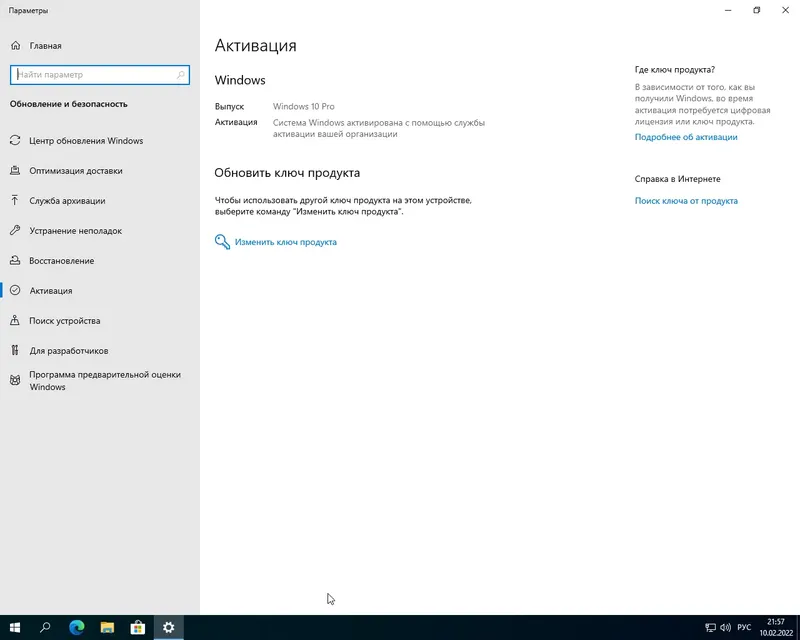Click the Home icon beside Главная

click(x=16, y=45)
